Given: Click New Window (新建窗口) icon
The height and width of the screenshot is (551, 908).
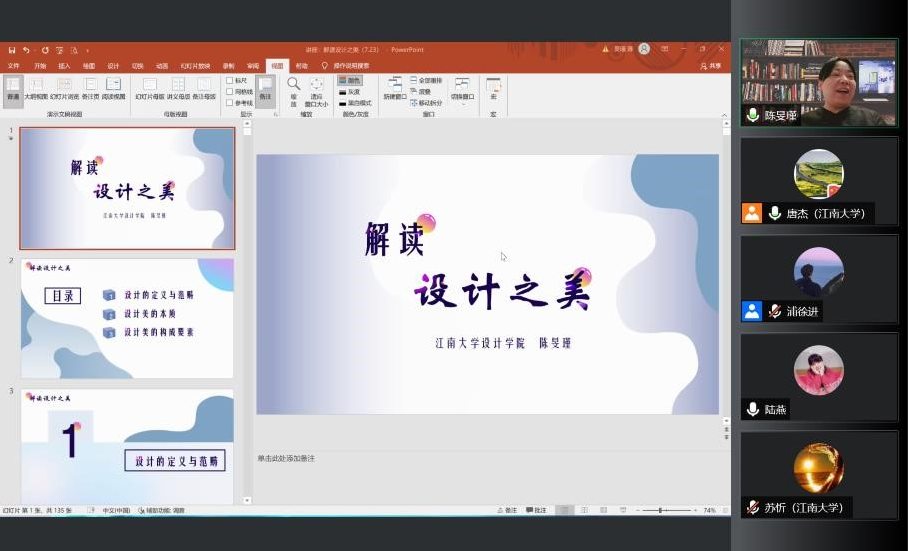Looking at the screenshot, I should (394, 88).
